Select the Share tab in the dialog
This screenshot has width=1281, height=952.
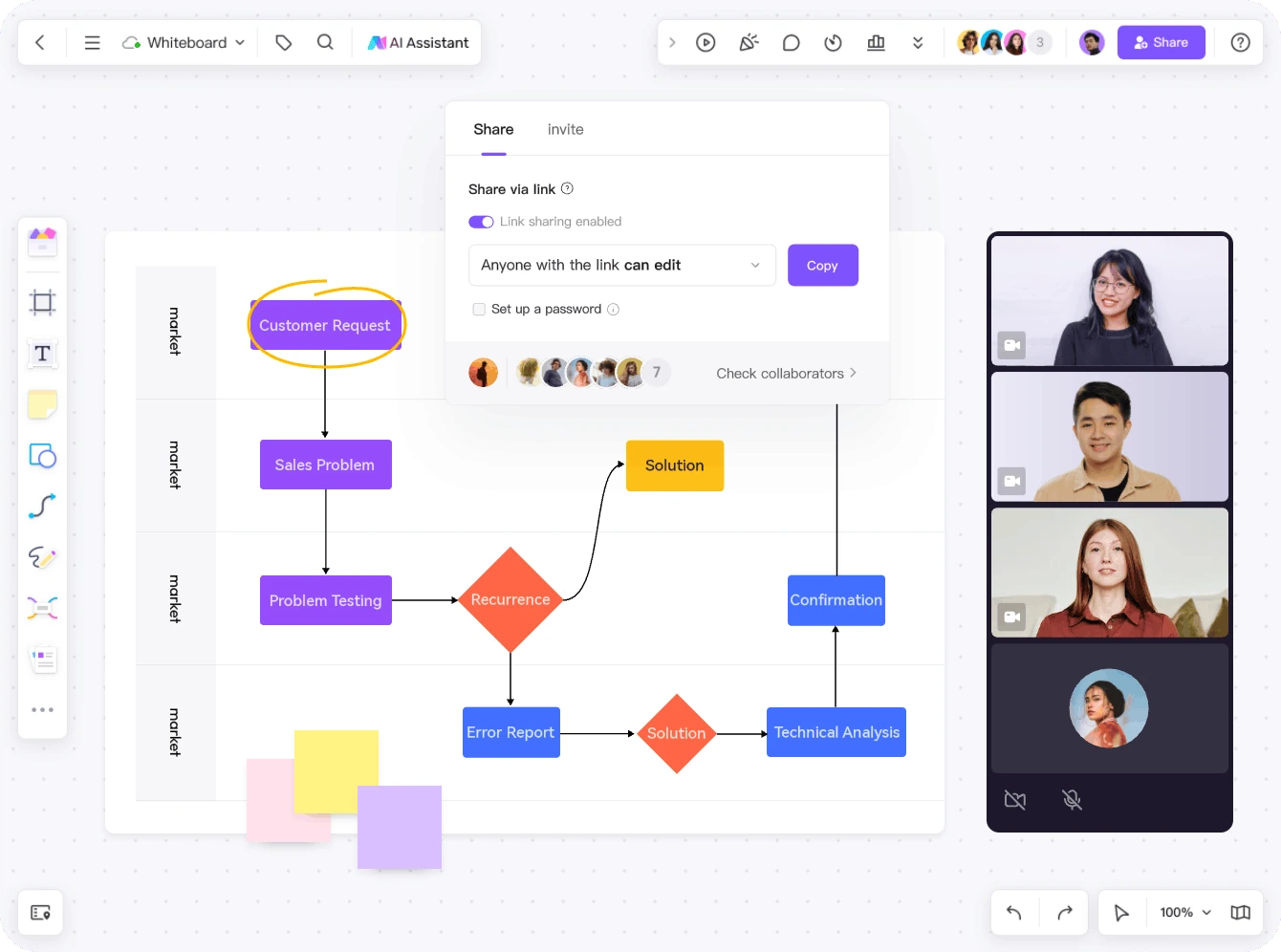coord(493,129)
